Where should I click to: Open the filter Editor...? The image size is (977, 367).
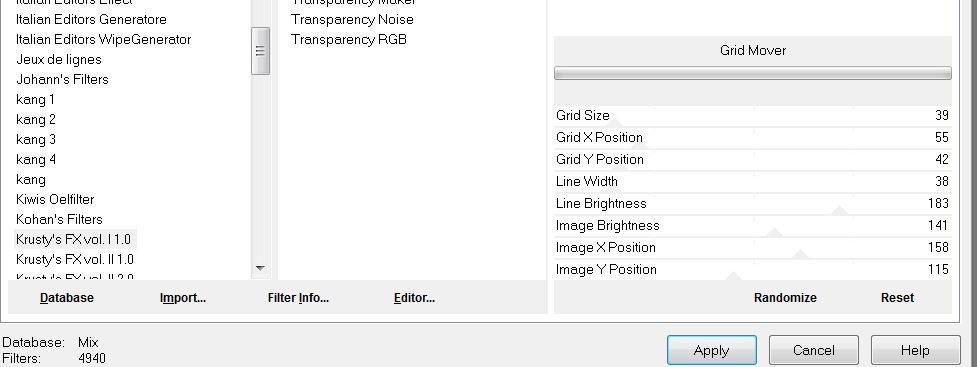click(414, 298)
